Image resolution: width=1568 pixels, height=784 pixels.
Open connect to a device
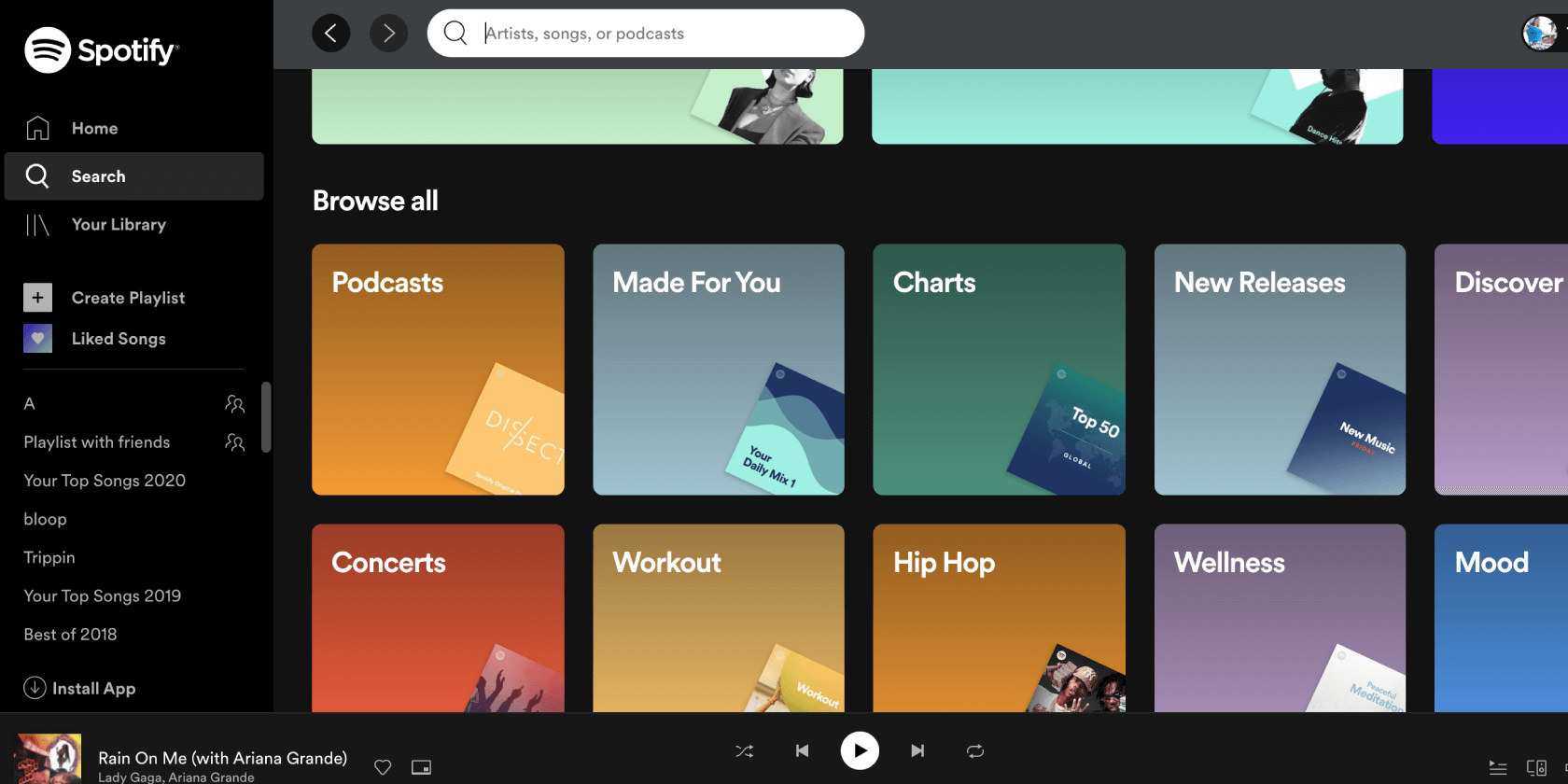(1536, 768)
